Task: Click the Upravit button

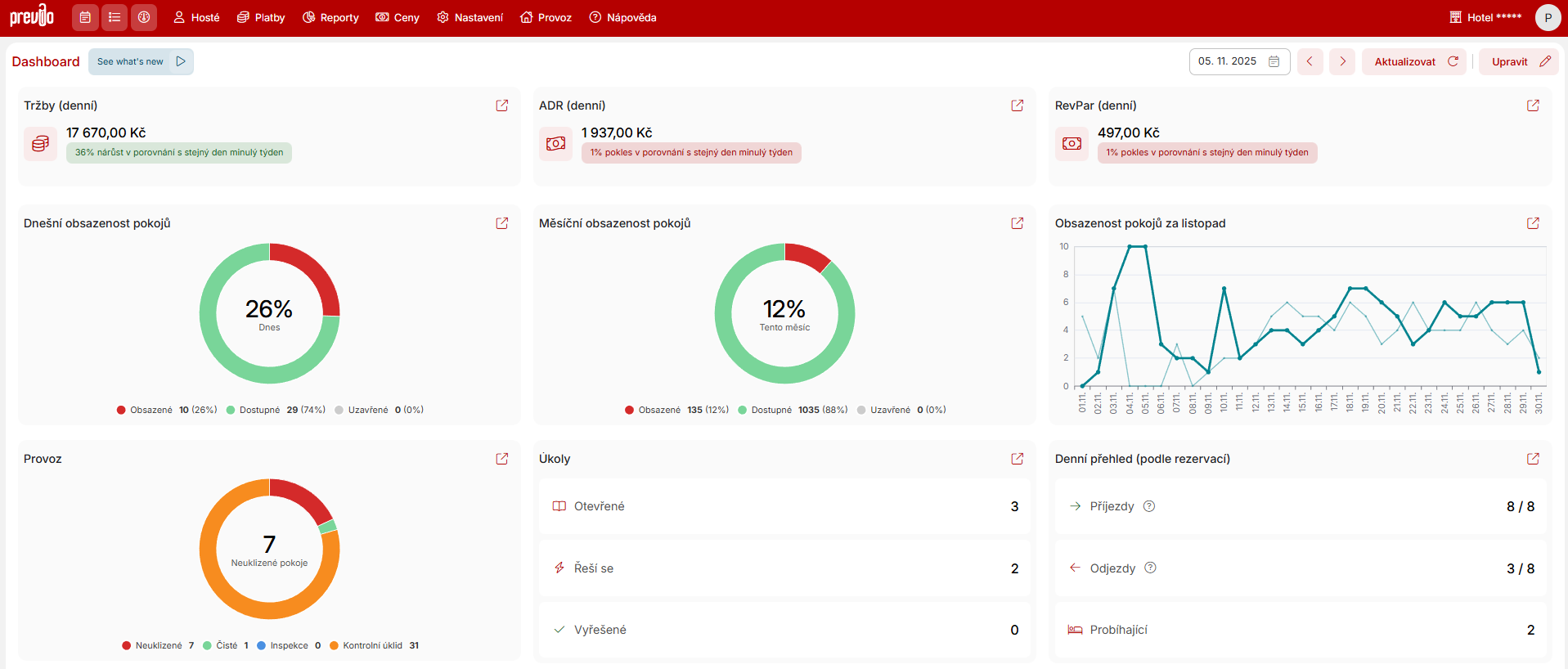Action: [x=1519, y=61]
